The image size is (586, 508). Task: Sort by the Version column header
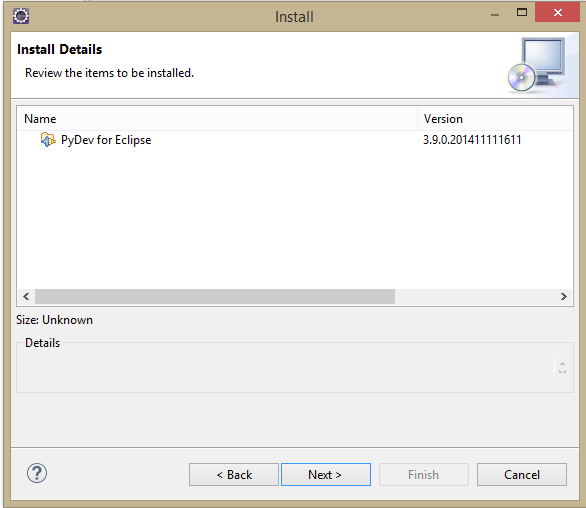(495, 119)
